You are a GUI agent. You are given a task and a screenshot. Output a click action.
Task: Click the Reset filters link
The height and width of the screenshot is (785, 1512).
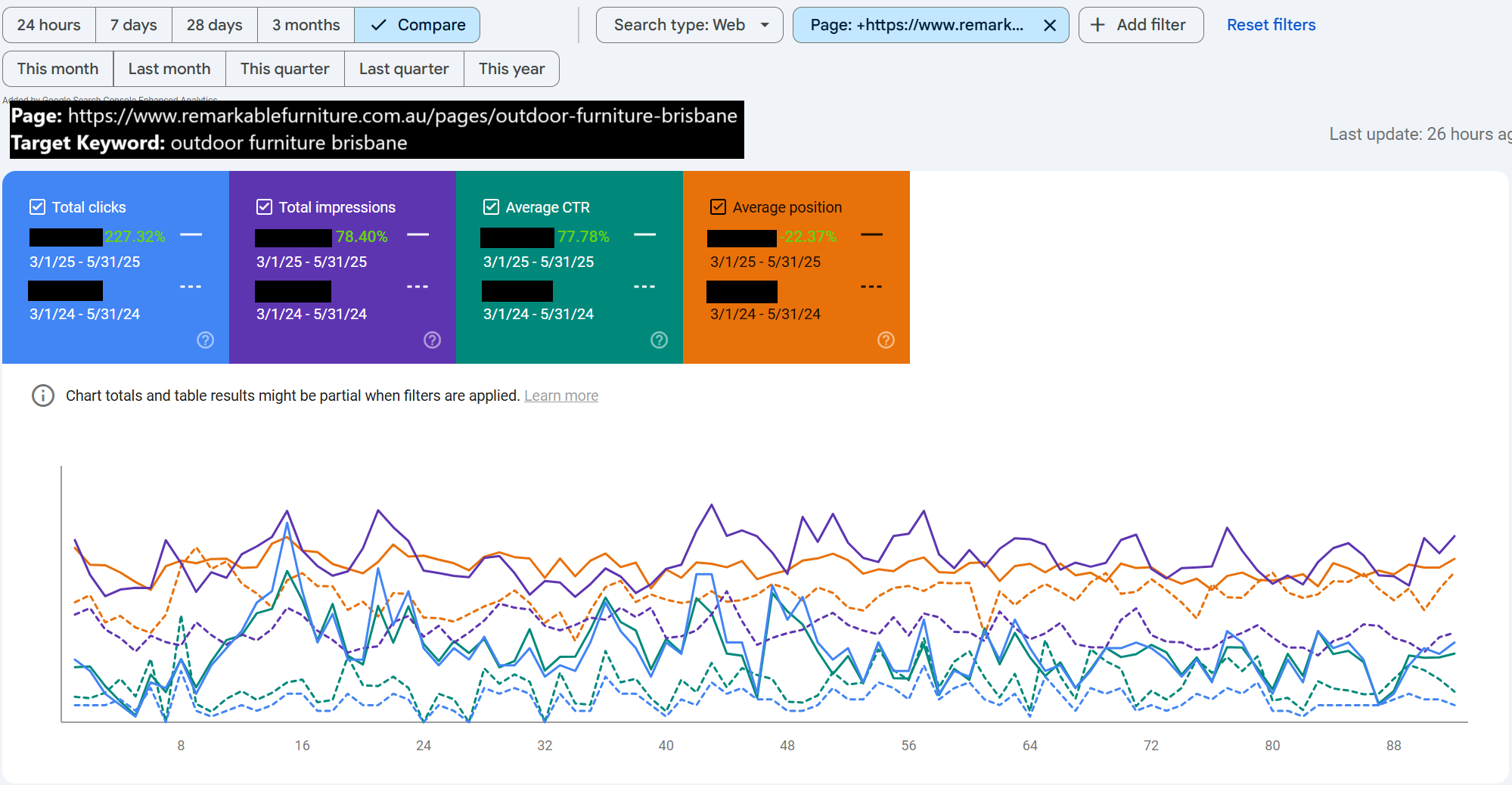pos(1271,25)
